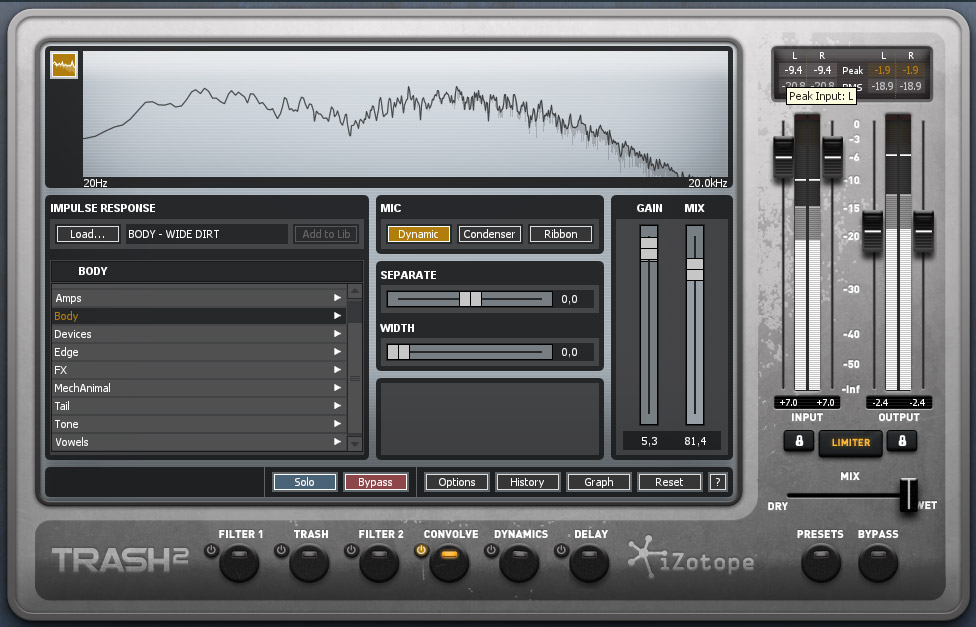Switch to the Ribbon mic type

click(560, 233)
